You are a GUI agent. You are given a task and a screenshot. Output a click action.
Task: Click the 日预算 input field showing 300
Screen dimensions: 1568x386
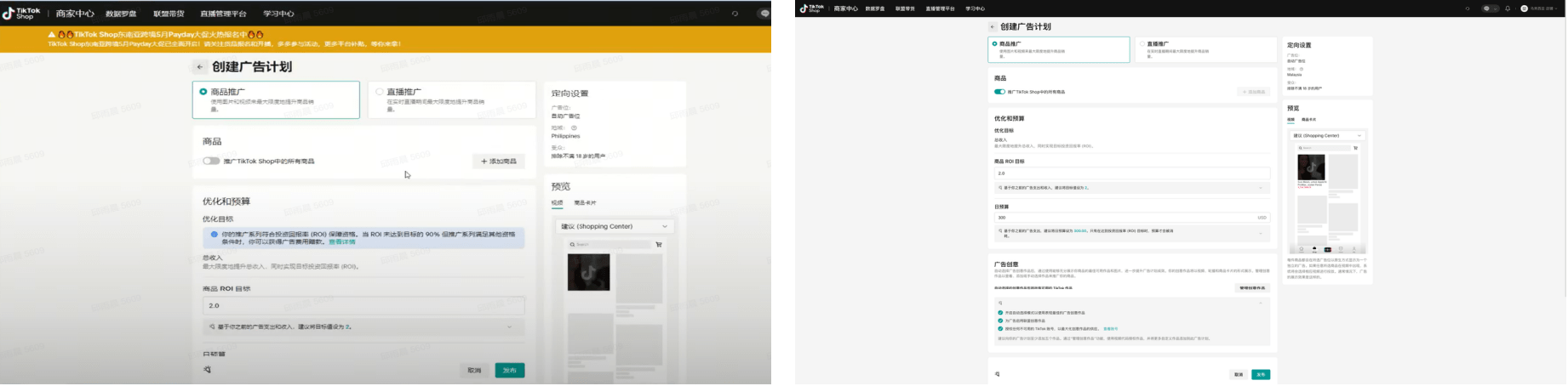pos(1124,218)
